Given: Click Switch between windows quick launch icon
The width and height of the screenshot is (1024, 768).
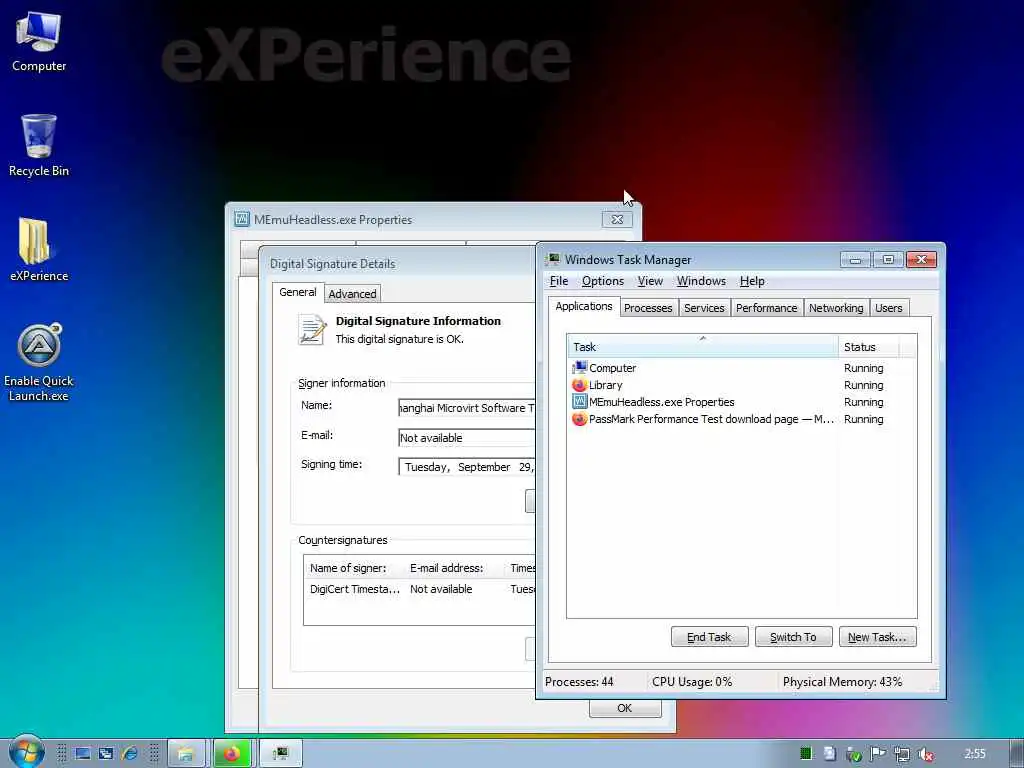Looking at the screenshot, I should pos(106,754).
